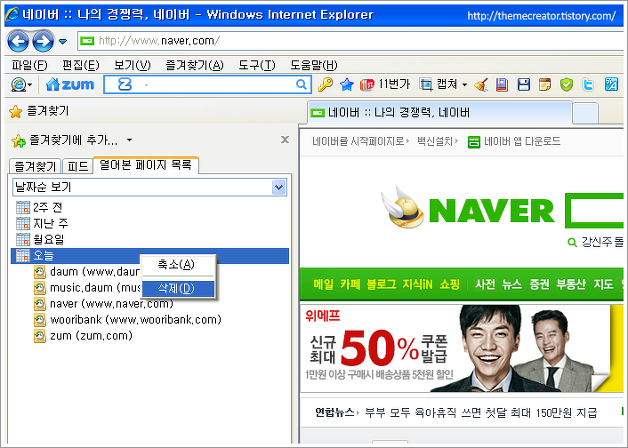Click 네이버 앱 다운로드 link
Screen dimensions: 628x448
click(514, 141)
